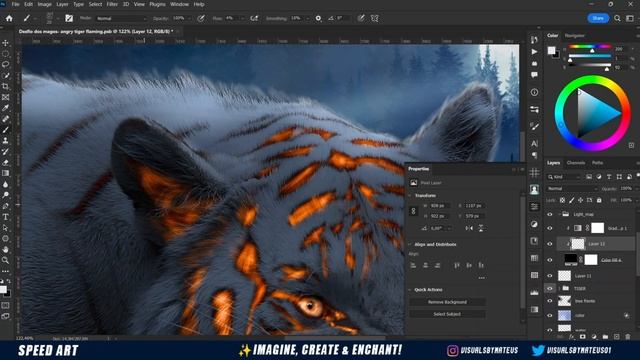
Task: Collapse the Transform section
Action: (410, 196)
